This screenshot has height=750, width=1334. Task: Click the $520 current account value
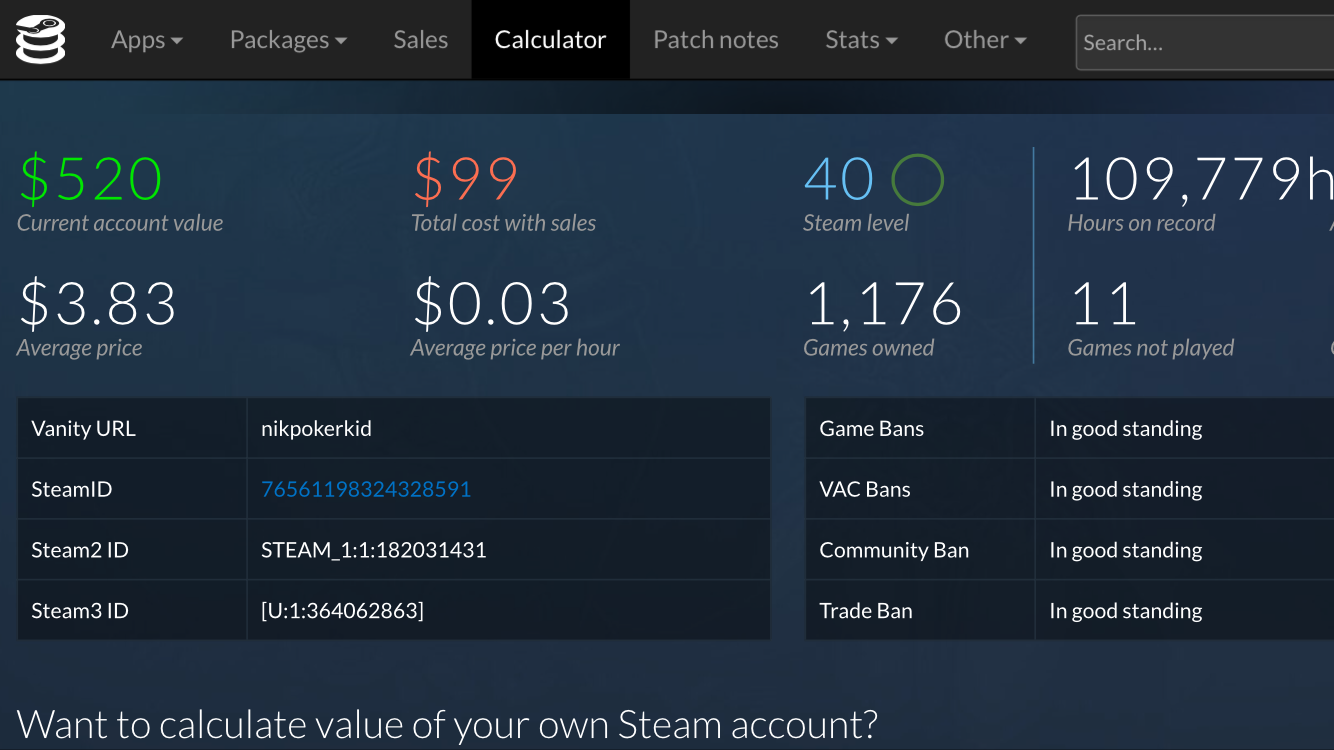point(91,180)
